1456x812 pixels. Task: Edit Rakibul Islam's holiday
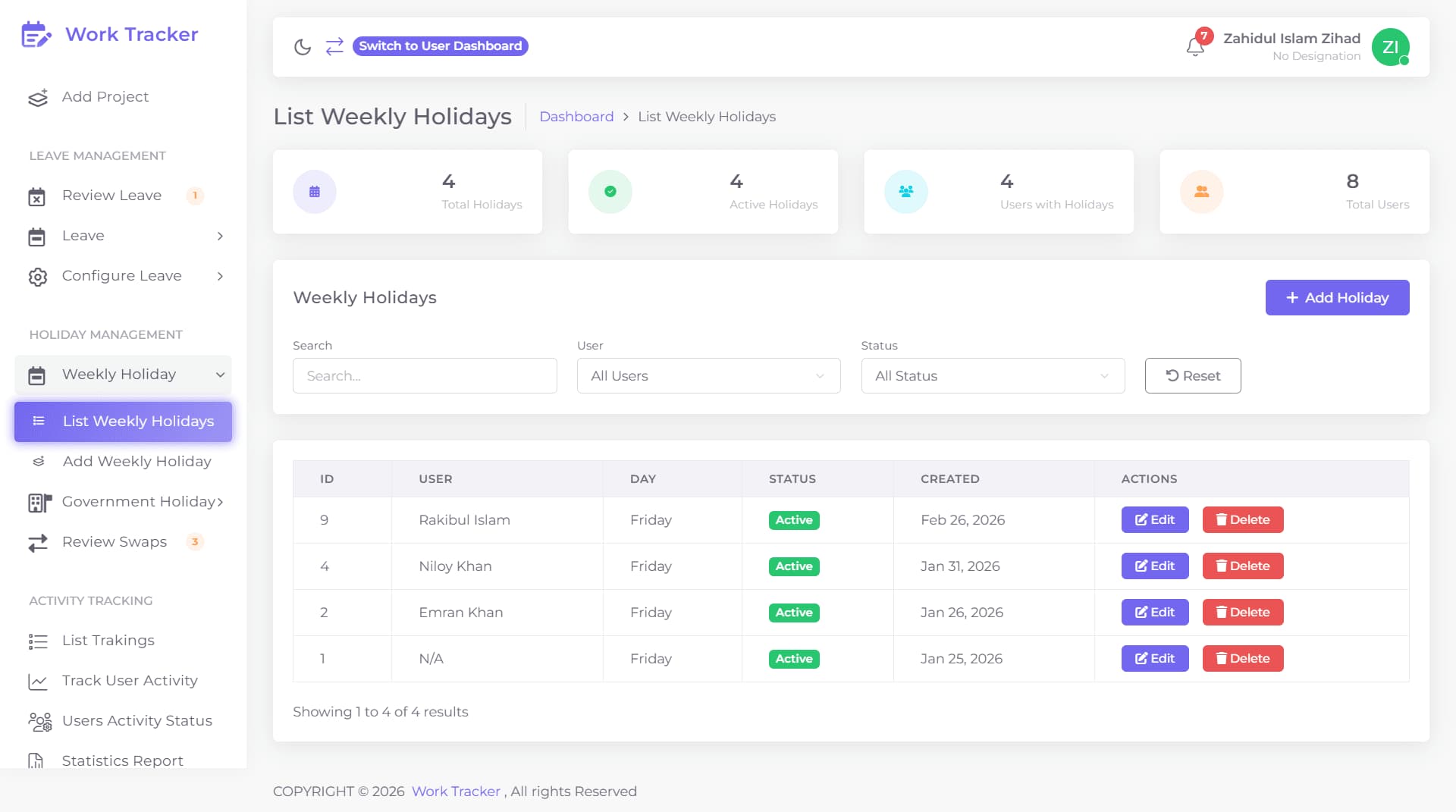(1155, 520)
